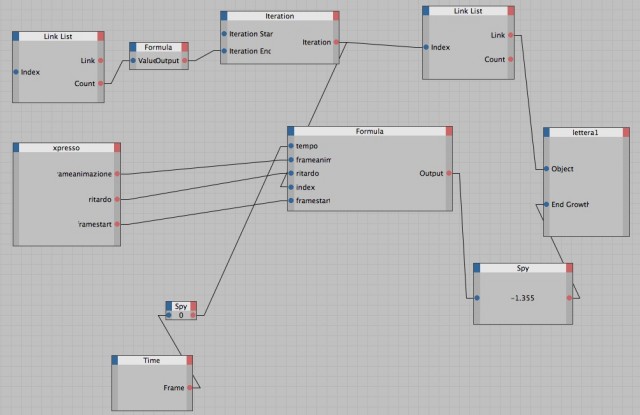Open blue inputs menu on Spy node showing 0

click(169, 306)
